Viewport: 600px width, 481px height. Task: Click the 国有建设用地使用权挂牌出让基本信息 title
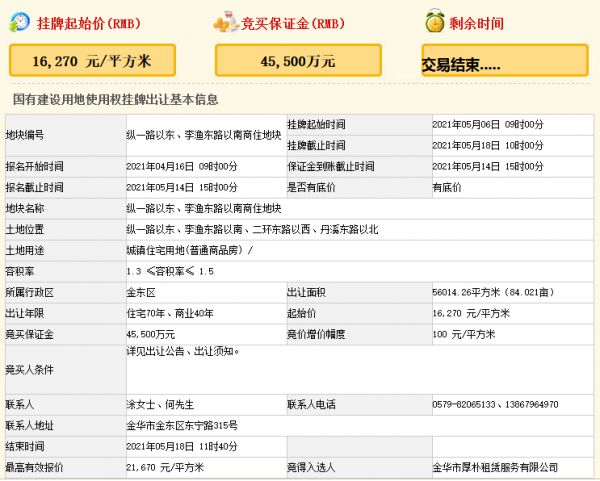click(116, 99)
